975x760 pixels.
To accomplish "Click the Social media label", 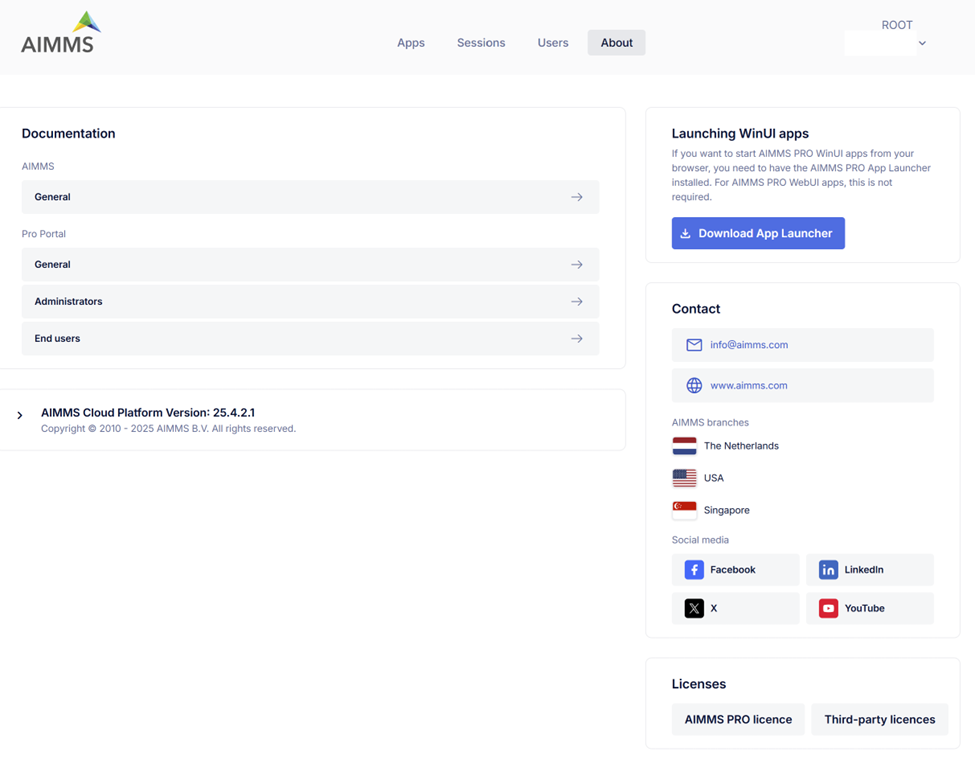I will click(700, 540).
